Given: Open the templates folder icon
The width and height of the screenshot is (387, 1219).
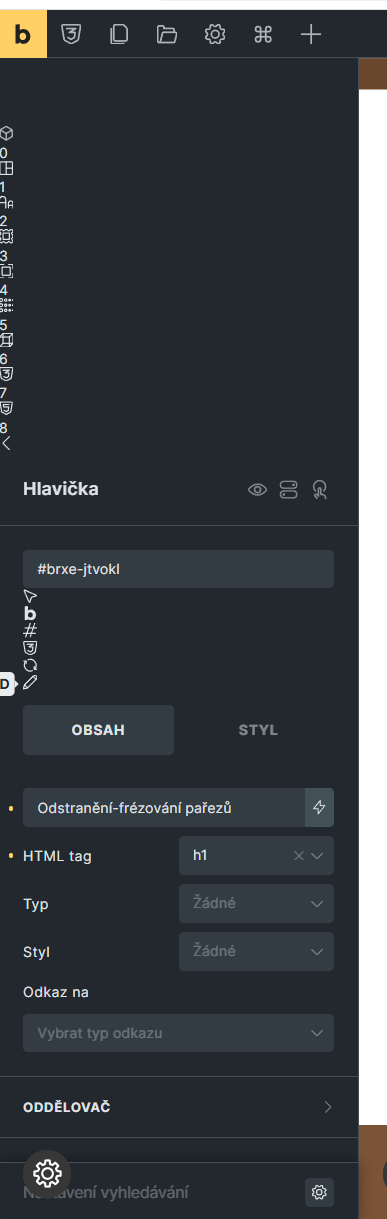Looking at the screenshot, I should (167, 34).
